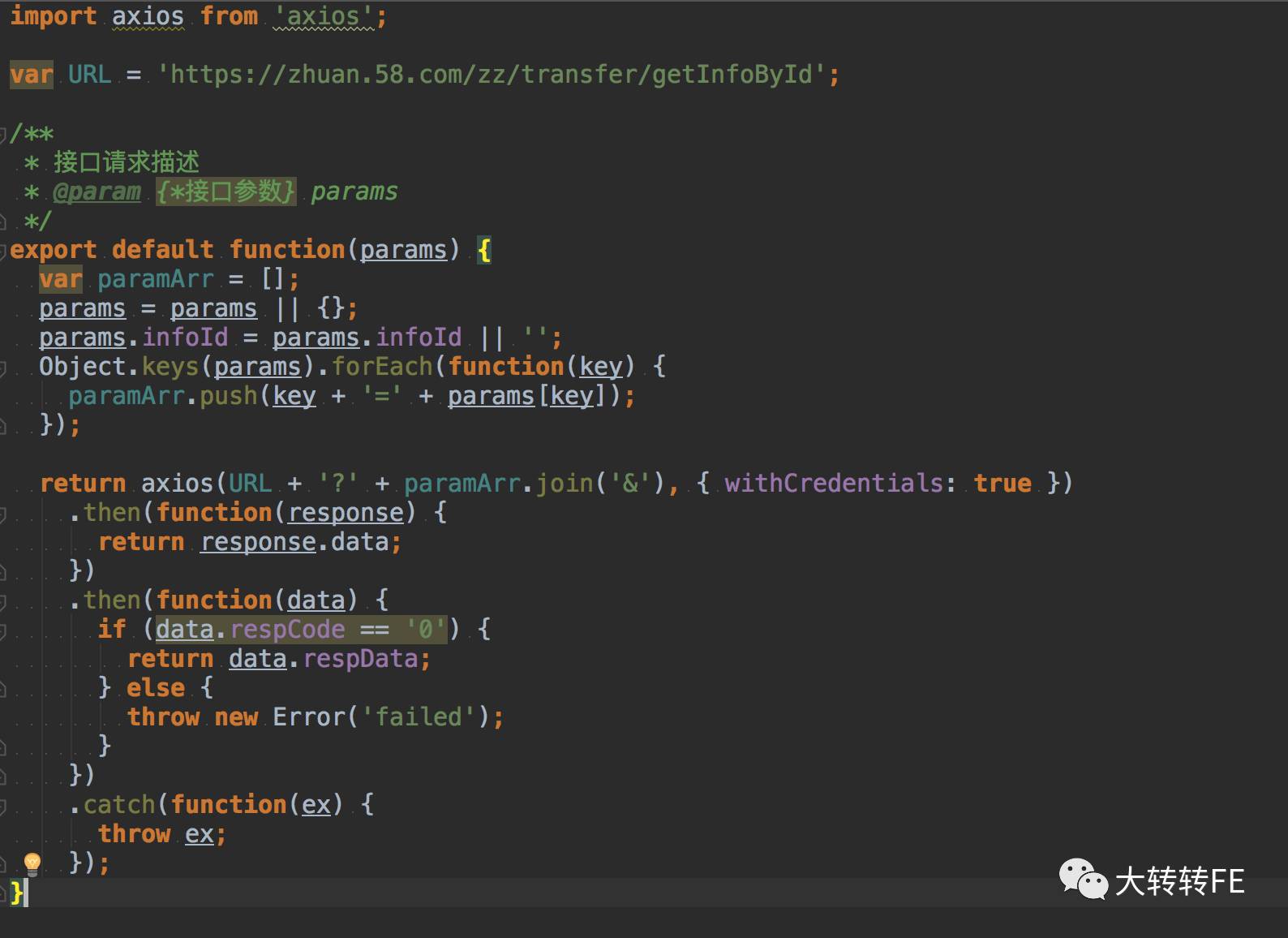
Task: Click the '&' string inside join
Action: [x=630, y=484]
